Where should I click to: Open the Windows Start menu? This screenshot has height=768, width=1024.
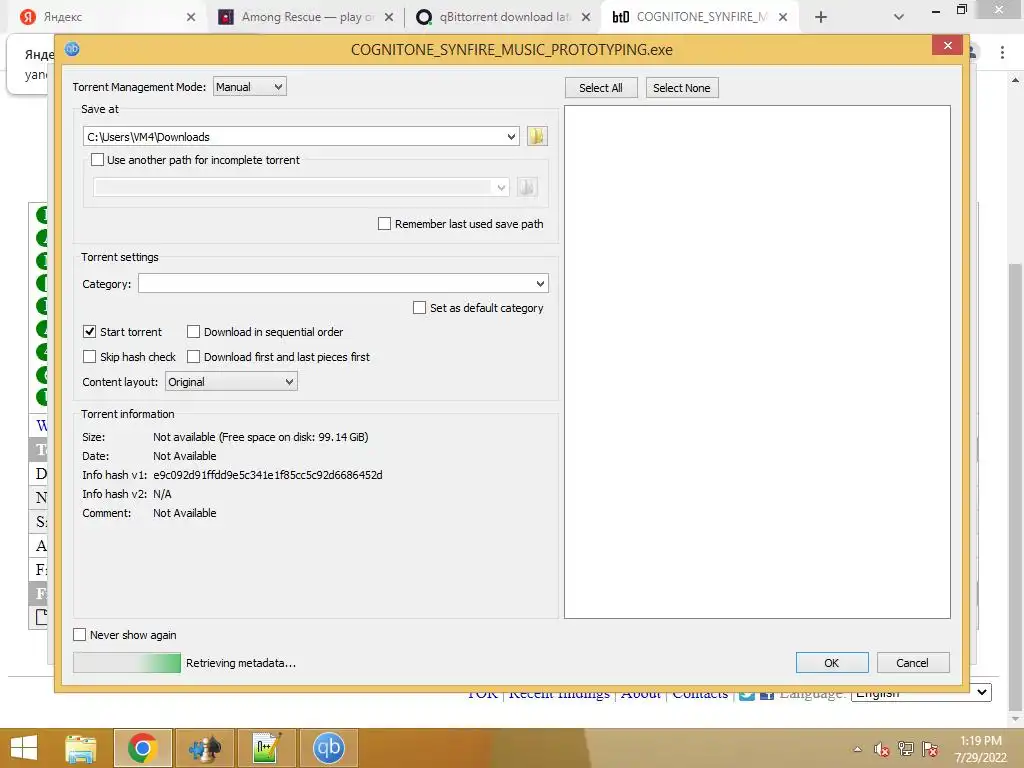[x=24, y=748]
